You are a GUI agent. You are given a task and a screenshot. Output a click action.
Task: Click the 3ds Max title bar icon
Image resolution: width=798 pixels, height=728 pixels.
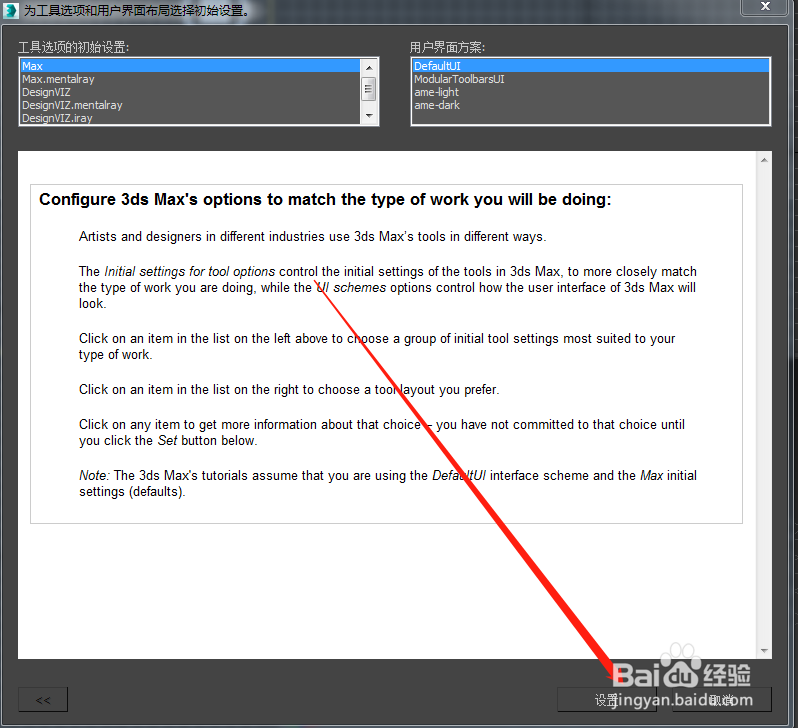tap(11, 11)
